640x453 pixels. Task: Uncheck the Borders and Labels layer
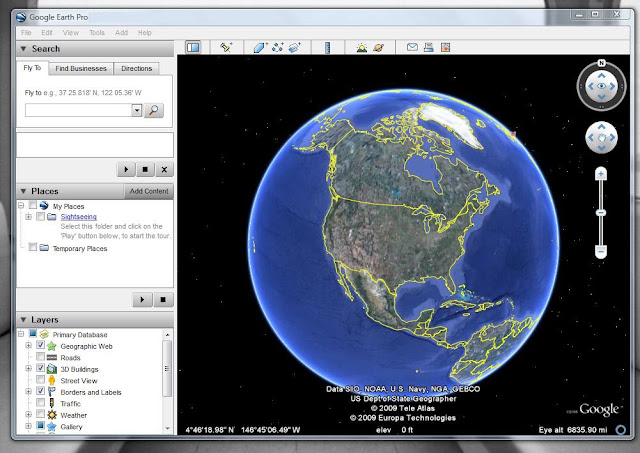pos(40,391)
